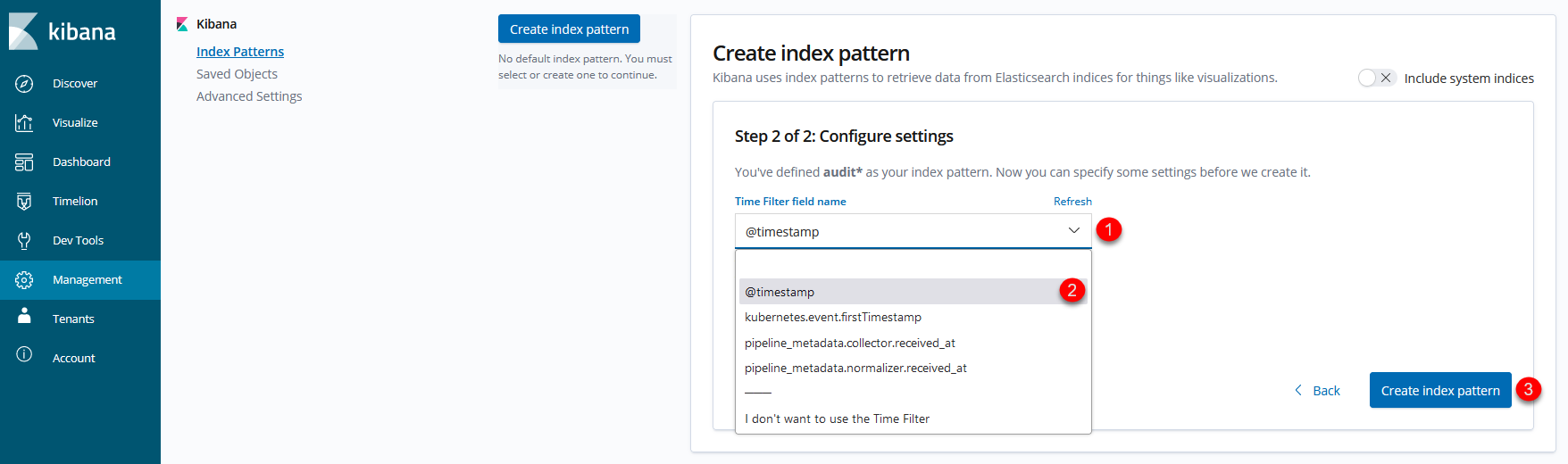This screenshot has height=464, width=1568.
Task: Go to Tenants in sidebar
Action: [73, 319]
